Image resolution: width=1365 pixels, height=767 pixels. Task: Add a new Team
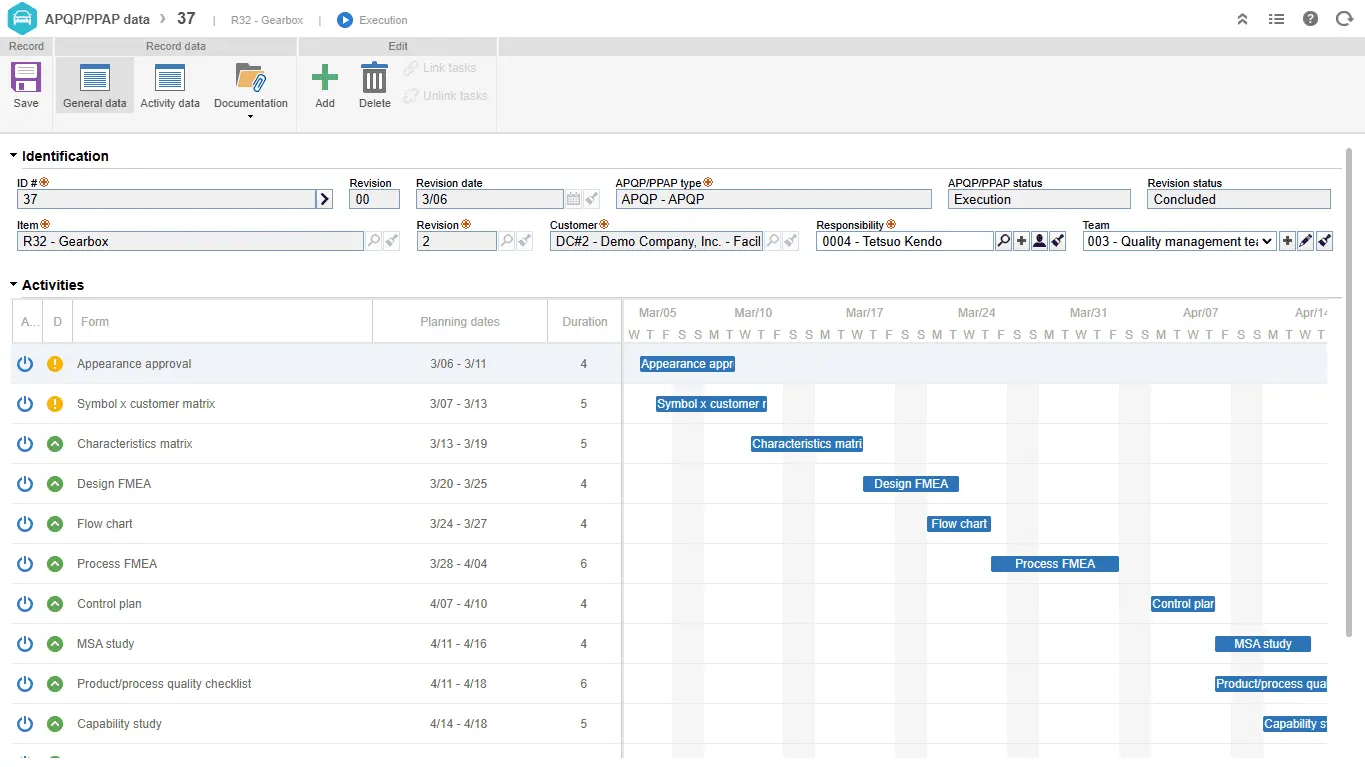click(x=1287, y=241)
